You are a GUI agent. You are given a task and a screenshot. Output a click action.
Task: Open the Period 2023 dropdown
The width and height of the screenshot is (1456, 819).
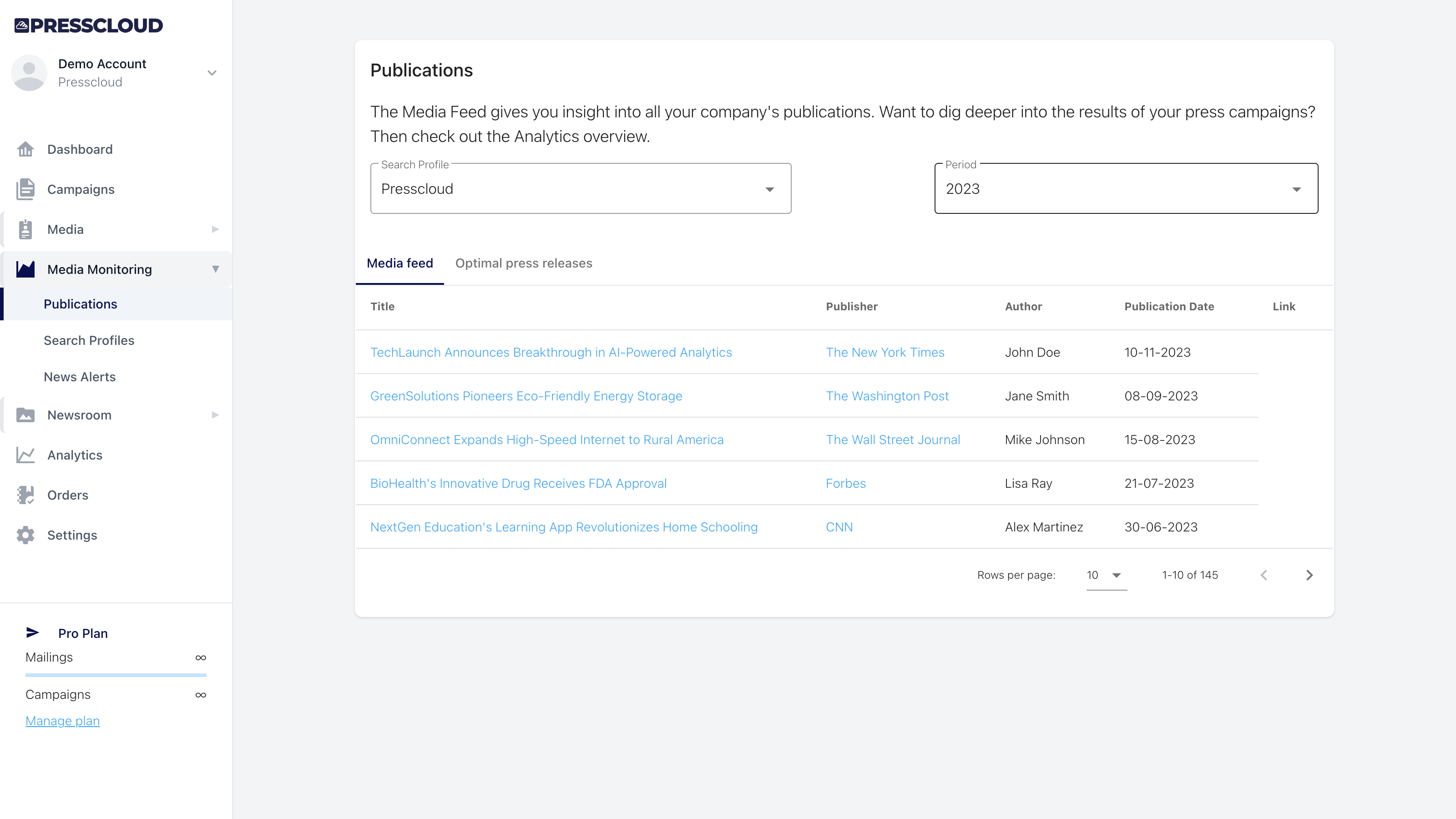tap(1126, 189)
